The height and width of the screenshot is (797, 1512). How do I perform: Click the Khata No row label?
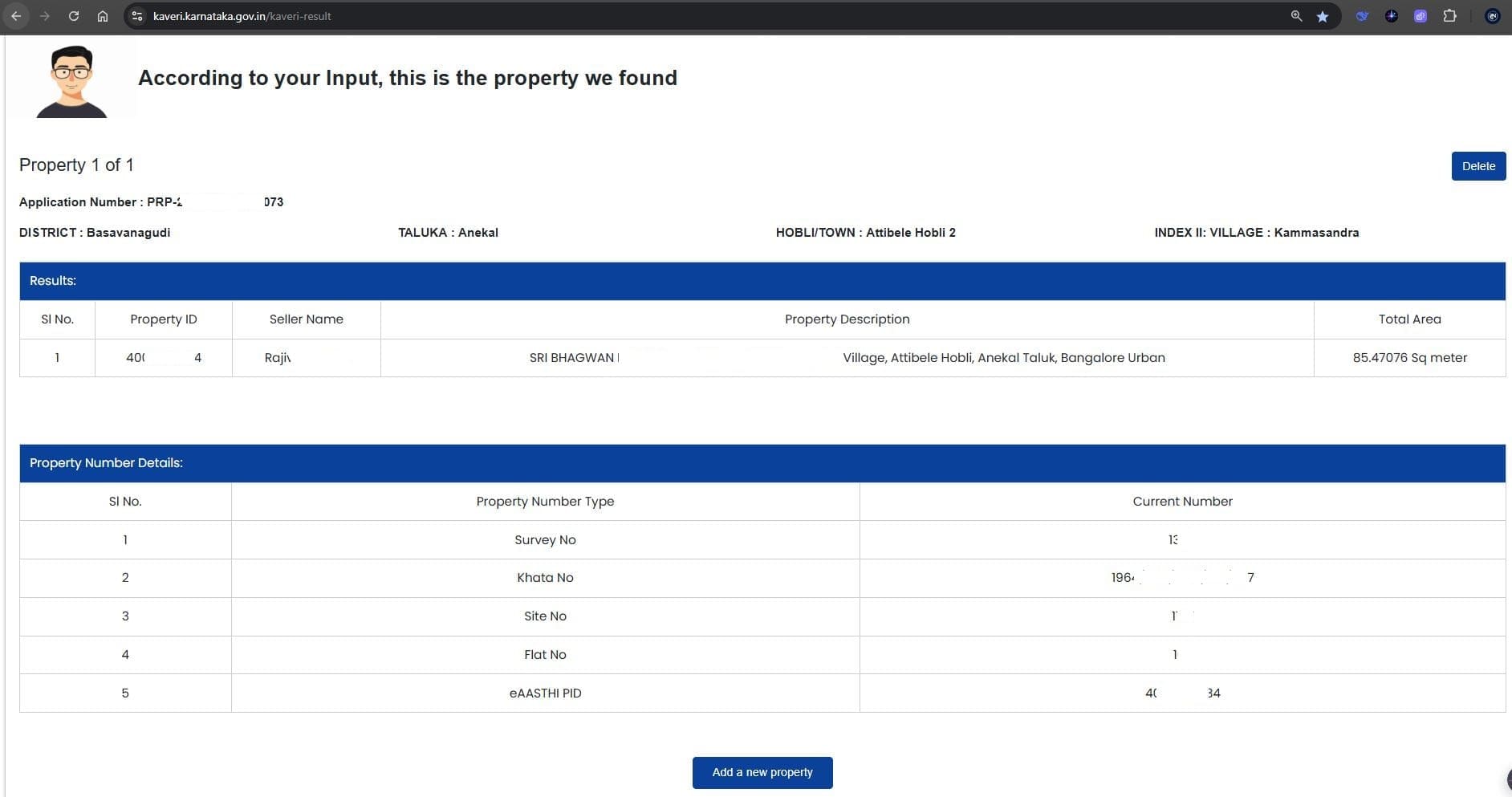click(545, 578)
